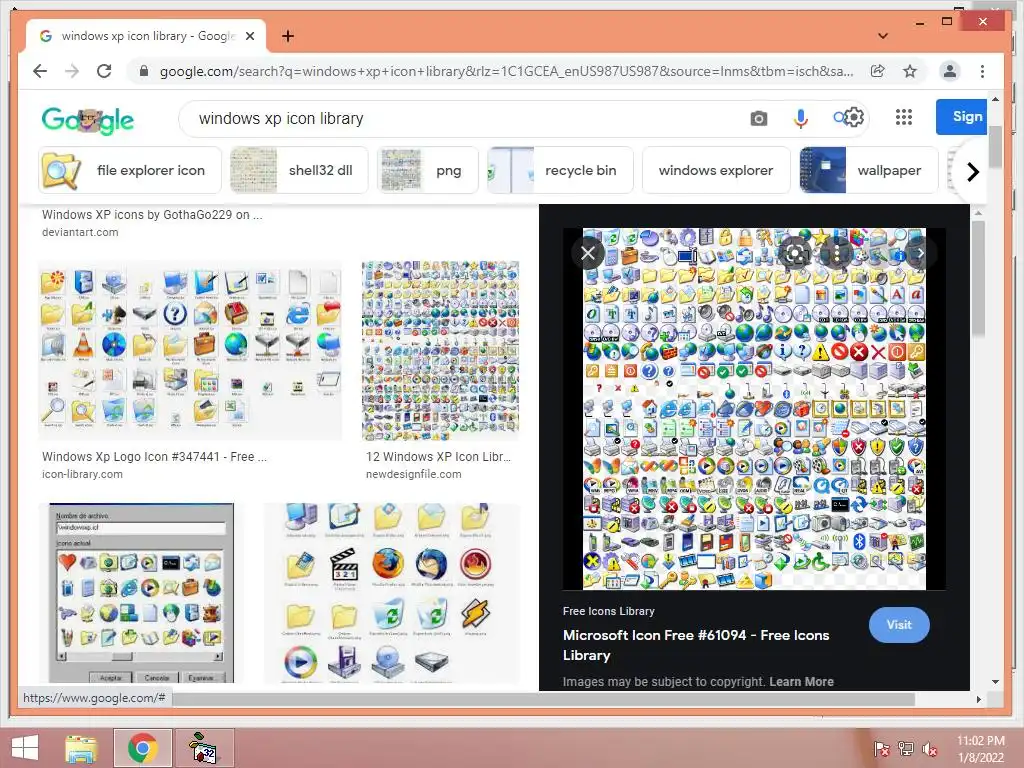
Task: Click the Chrome taskbar icon
Action: click(x=142, y=748)
